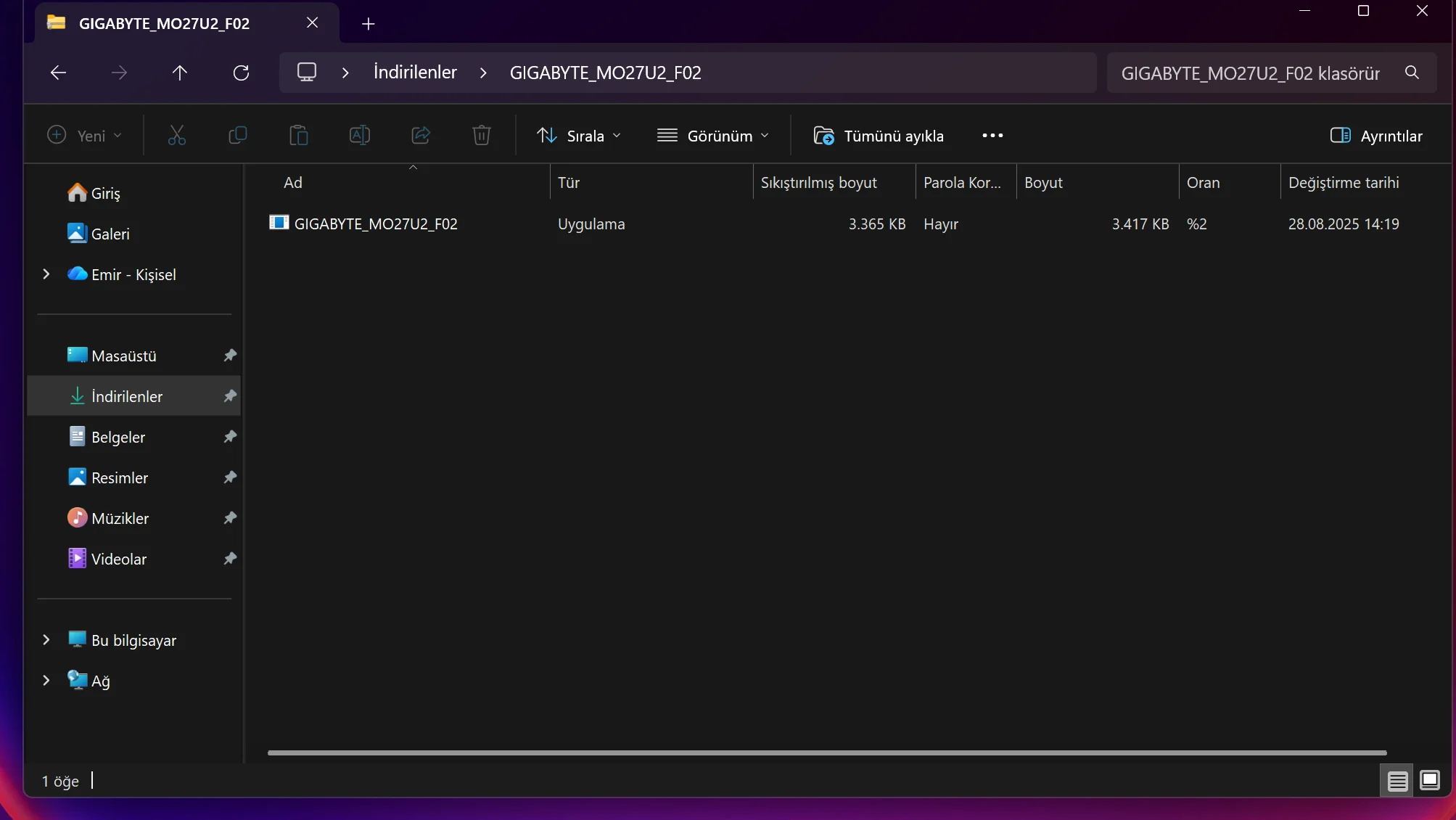
Task: Open the more options ellipsis menu
Action: (x=992, y=136)
